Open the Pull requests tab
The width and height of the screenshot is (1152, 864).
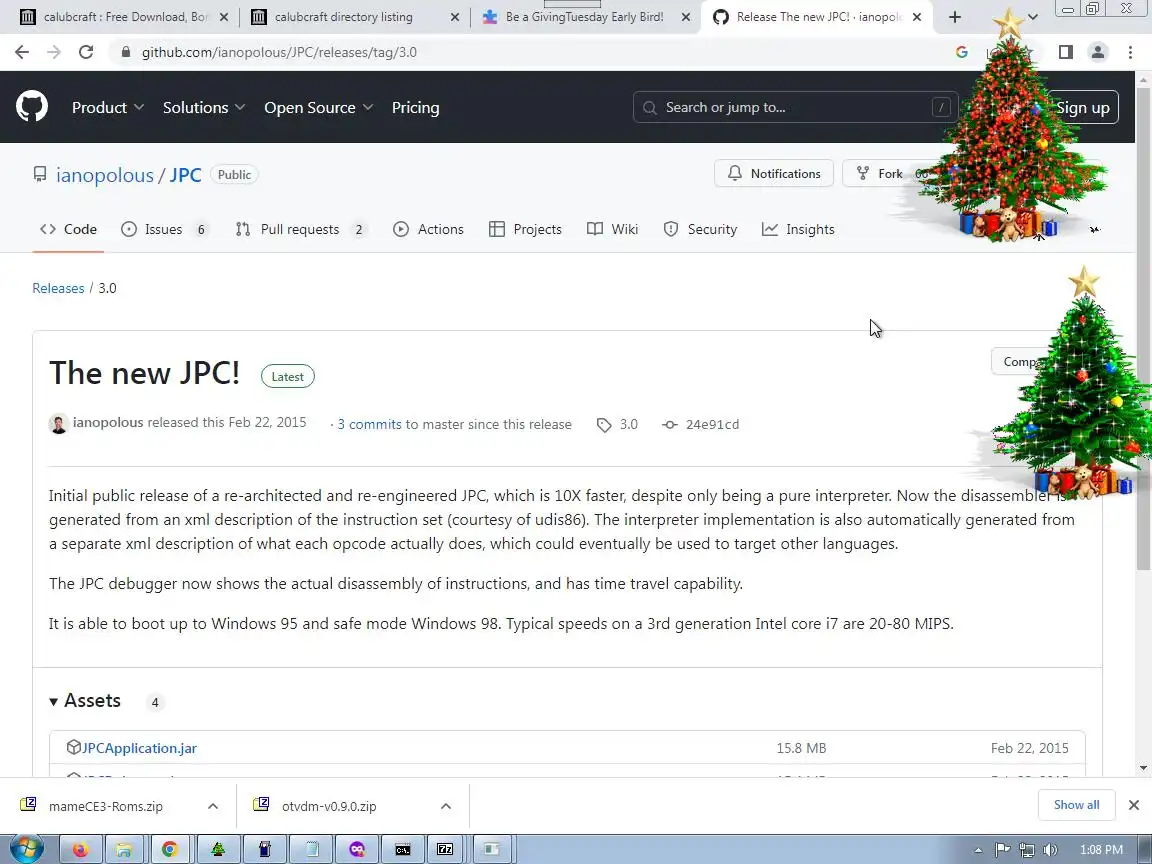pos(301,229)
